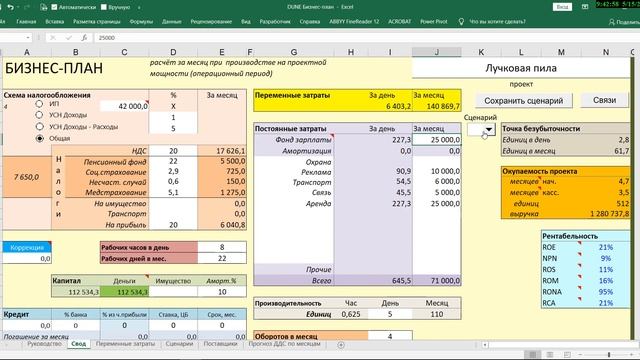Switch to the Руководство sheet tab
The height and width of the screenshot is (360, 640).
click(44, 344)
